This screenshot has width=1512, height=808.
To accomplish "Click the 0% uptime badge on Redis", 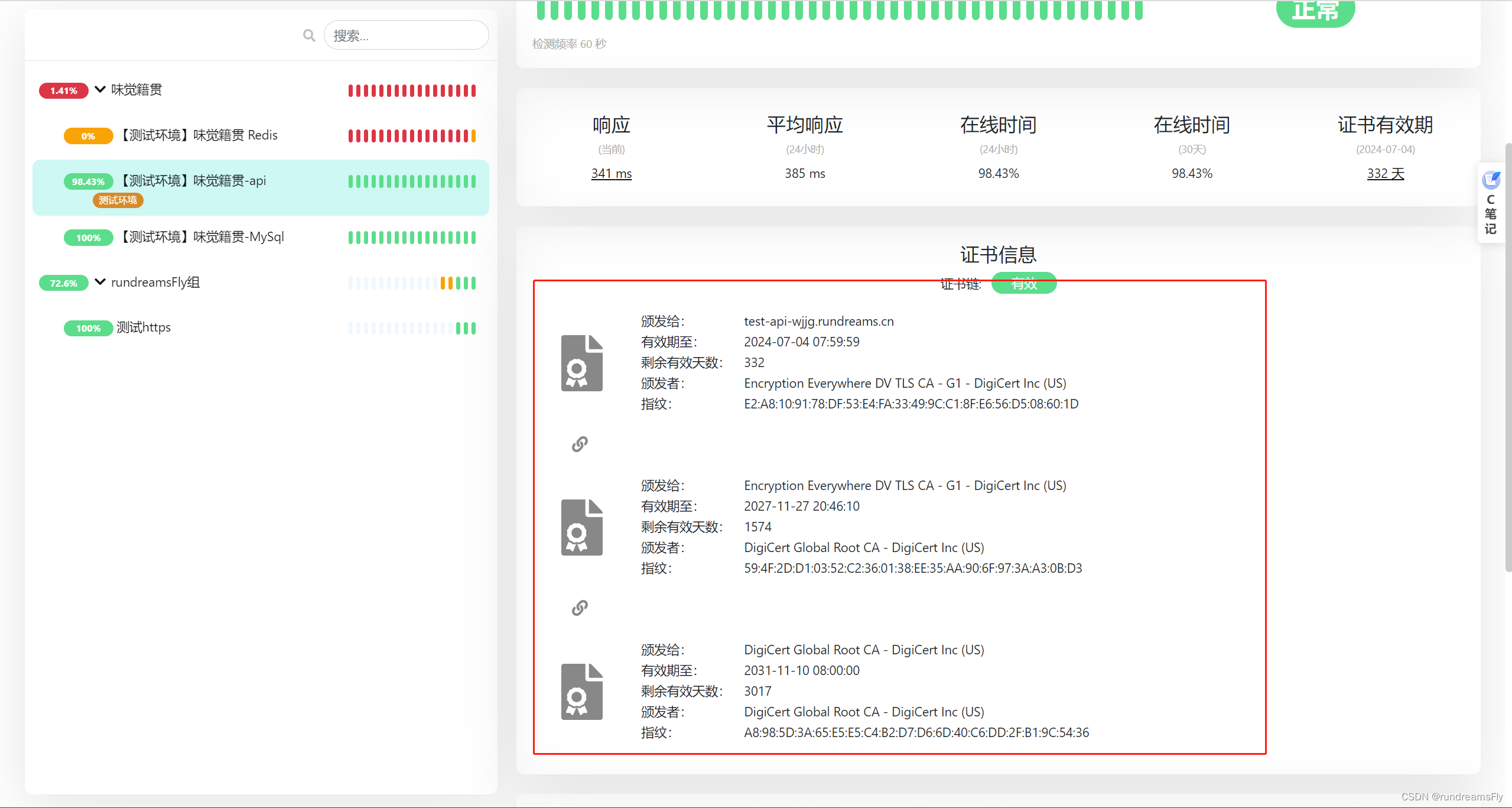I will click(x=88, y=136).
